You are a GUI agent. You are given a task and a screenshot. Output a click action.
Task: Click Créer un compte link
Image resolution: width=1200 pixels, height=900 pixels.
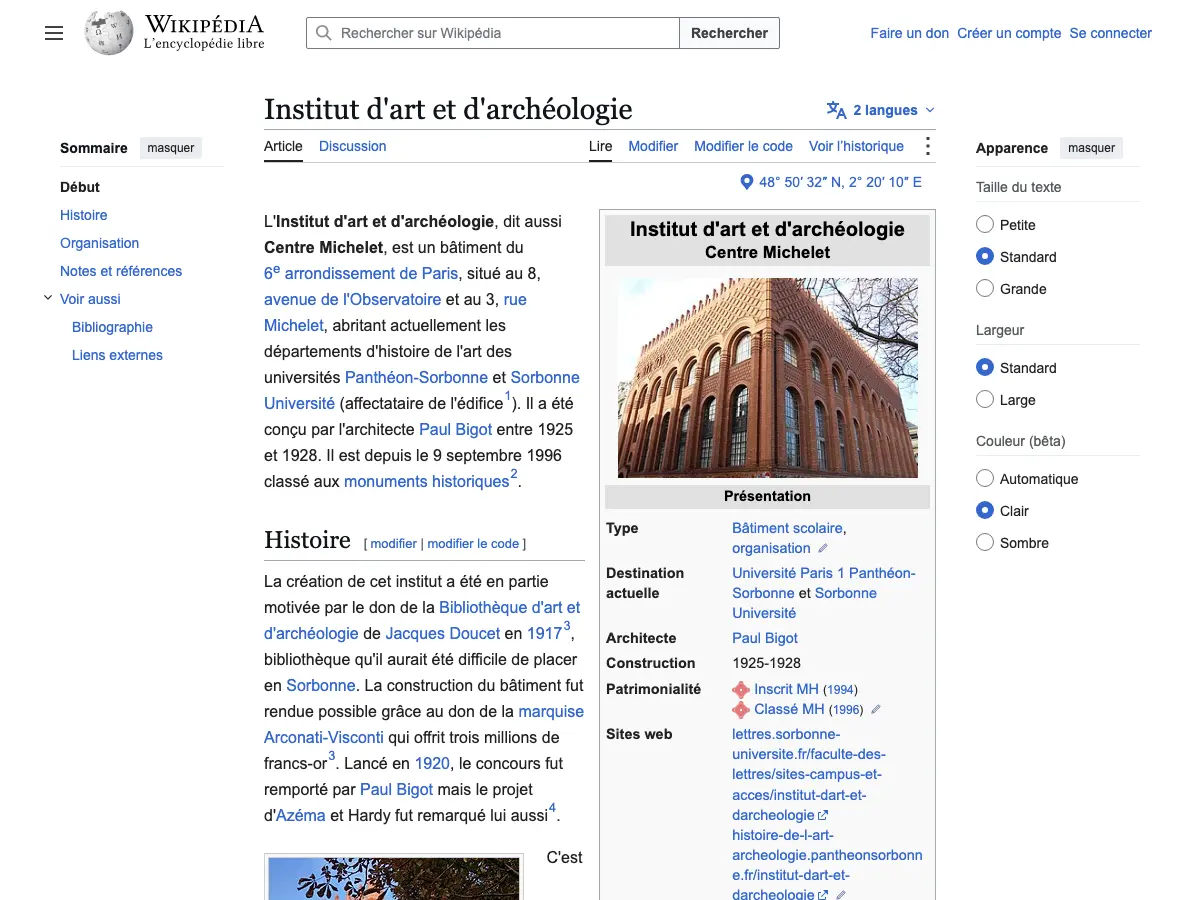click(1009, 33)
